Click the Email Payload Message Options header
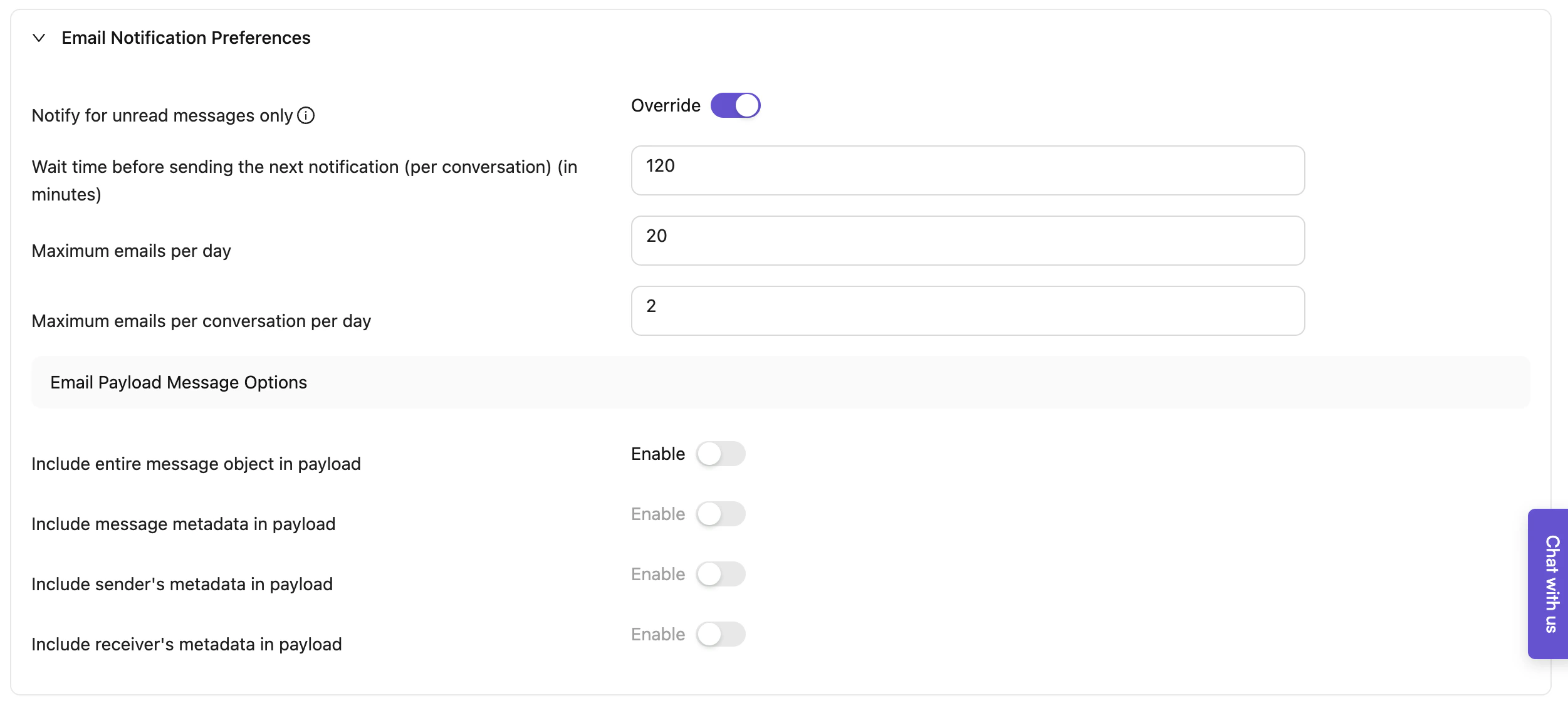1568x703 pixels. tap(179, 383)
